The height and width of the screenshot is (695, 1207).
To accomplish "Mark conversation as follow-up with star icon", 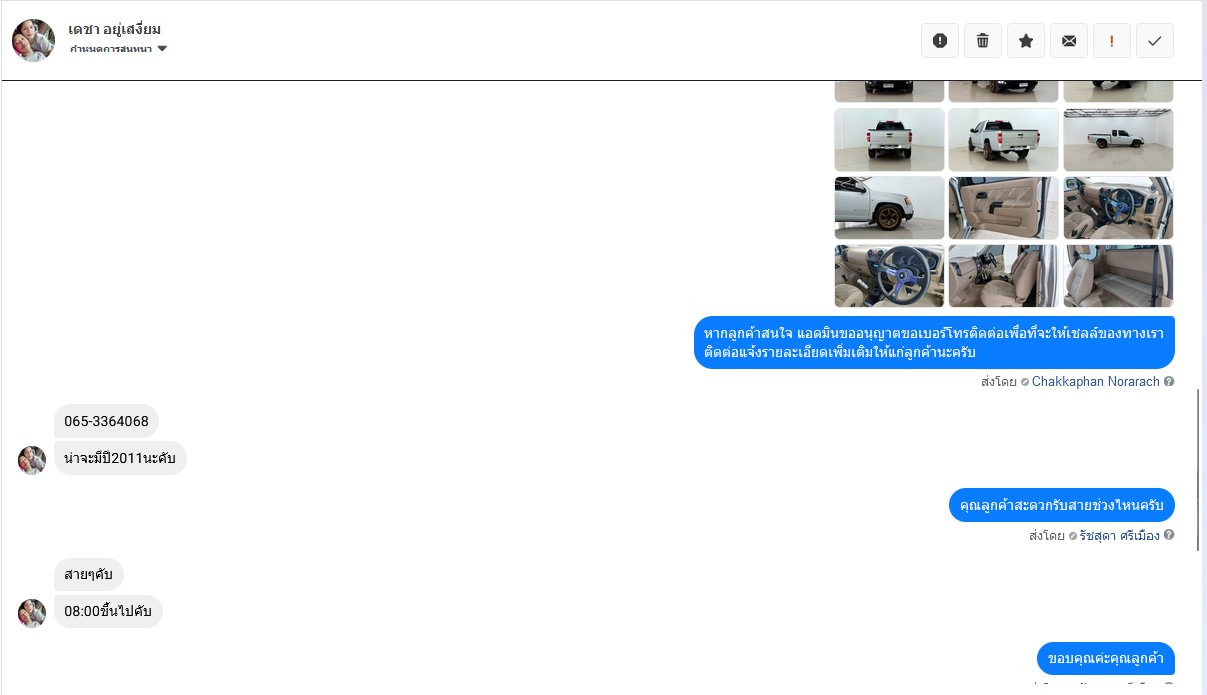I will click(1026, 41).
